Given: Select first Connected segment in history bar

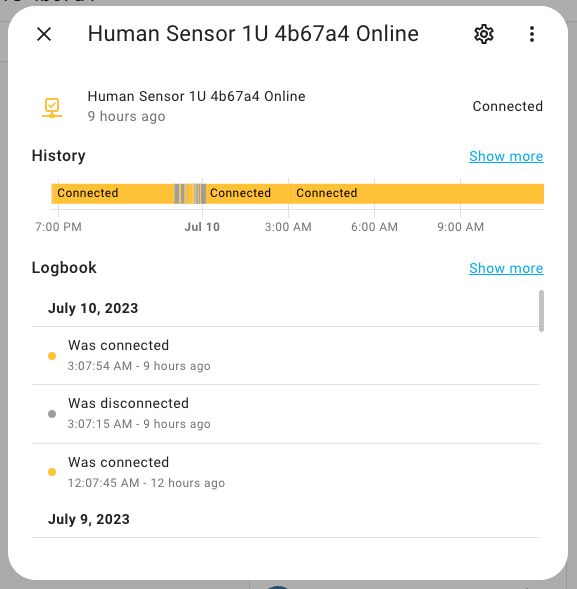Looking at the screenshot, I should click(x=113, y=194).
